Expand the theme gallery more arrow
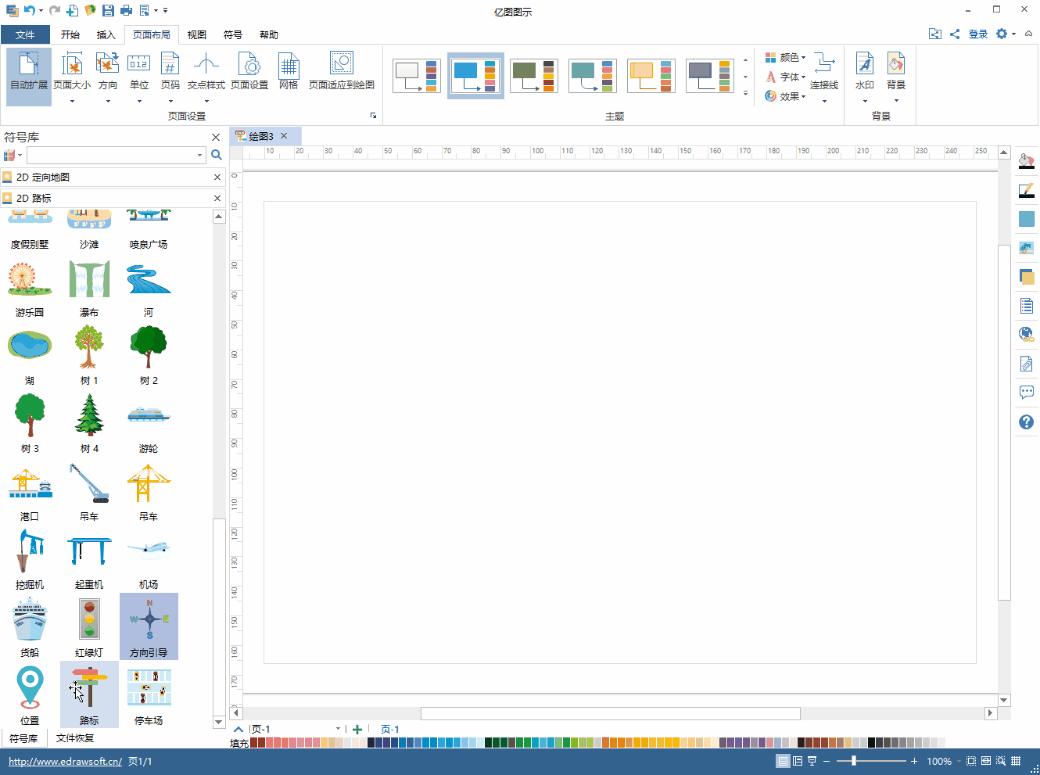The height and width of the screenshot is (775, 1040). coord(746,94)
